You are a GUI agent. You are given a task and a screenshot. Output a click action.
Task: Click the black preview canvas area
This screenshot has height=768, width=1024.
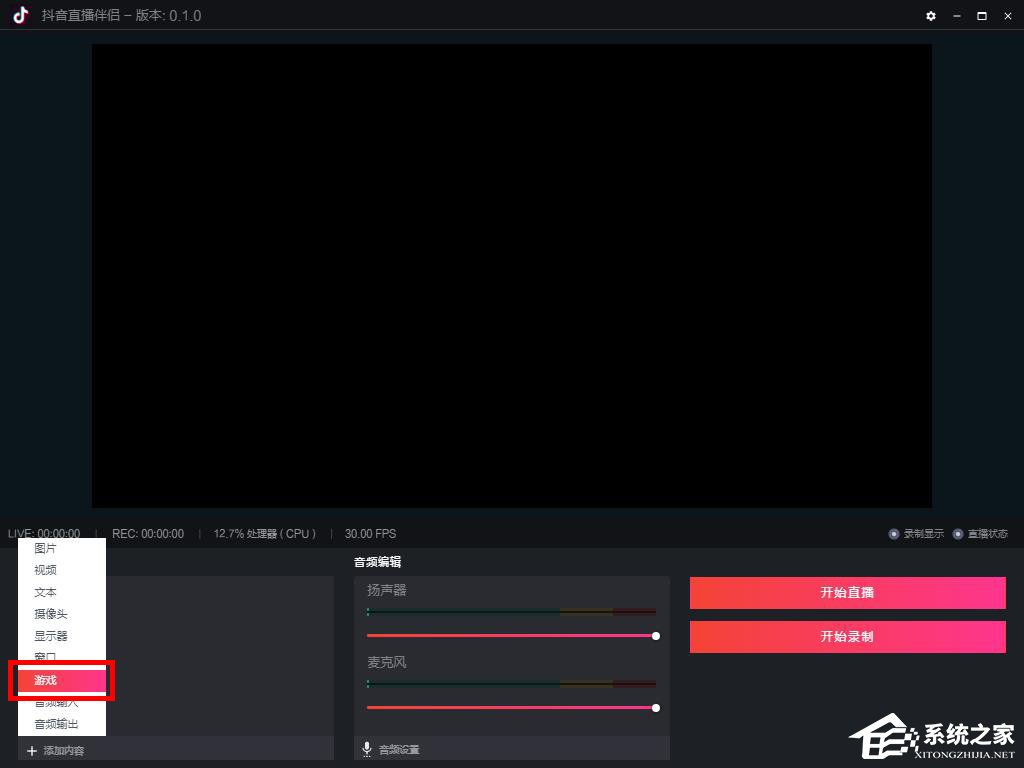(512, 276)
